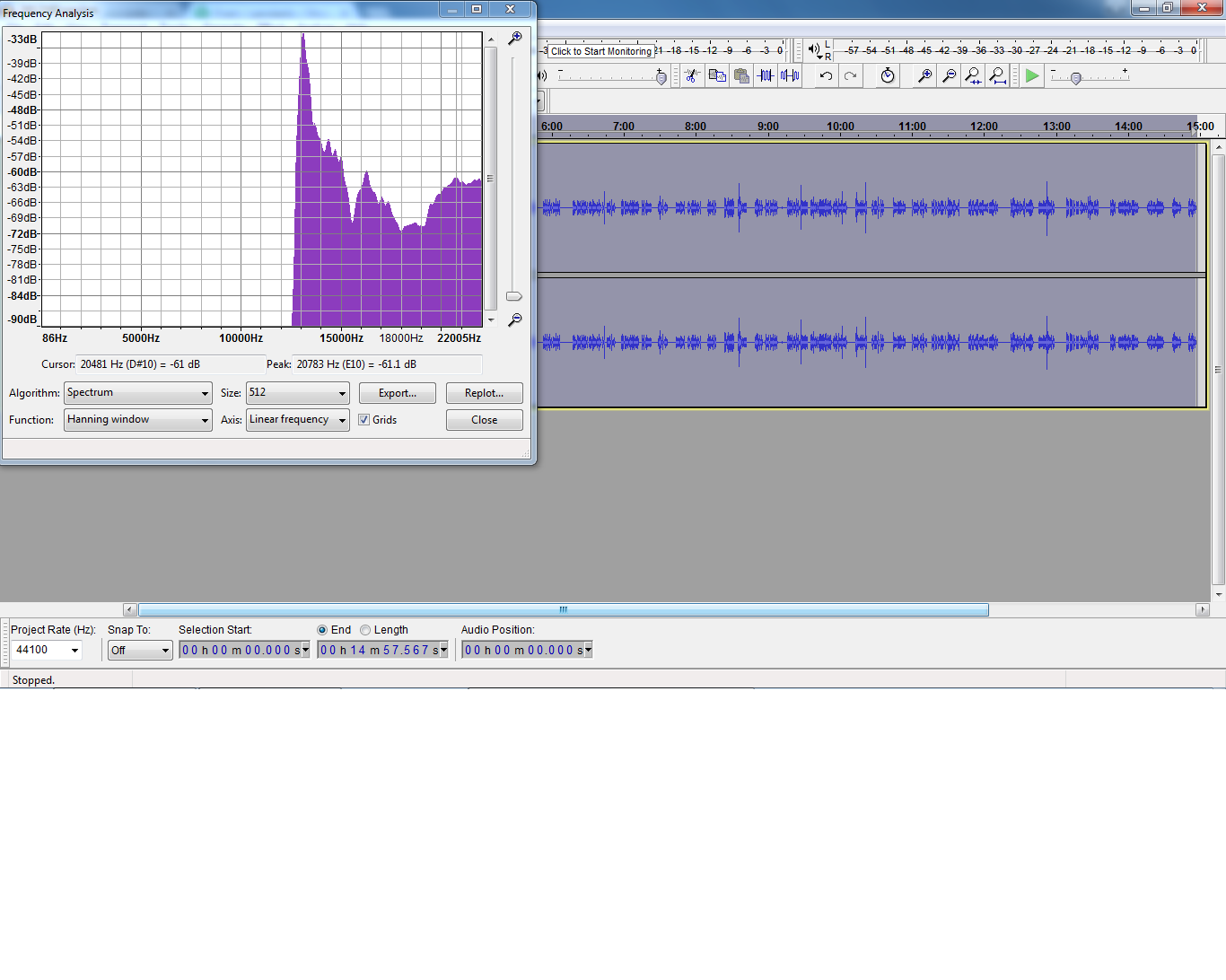
Task: Open the Sync-Lock clock icon
Action: (888, 76)
